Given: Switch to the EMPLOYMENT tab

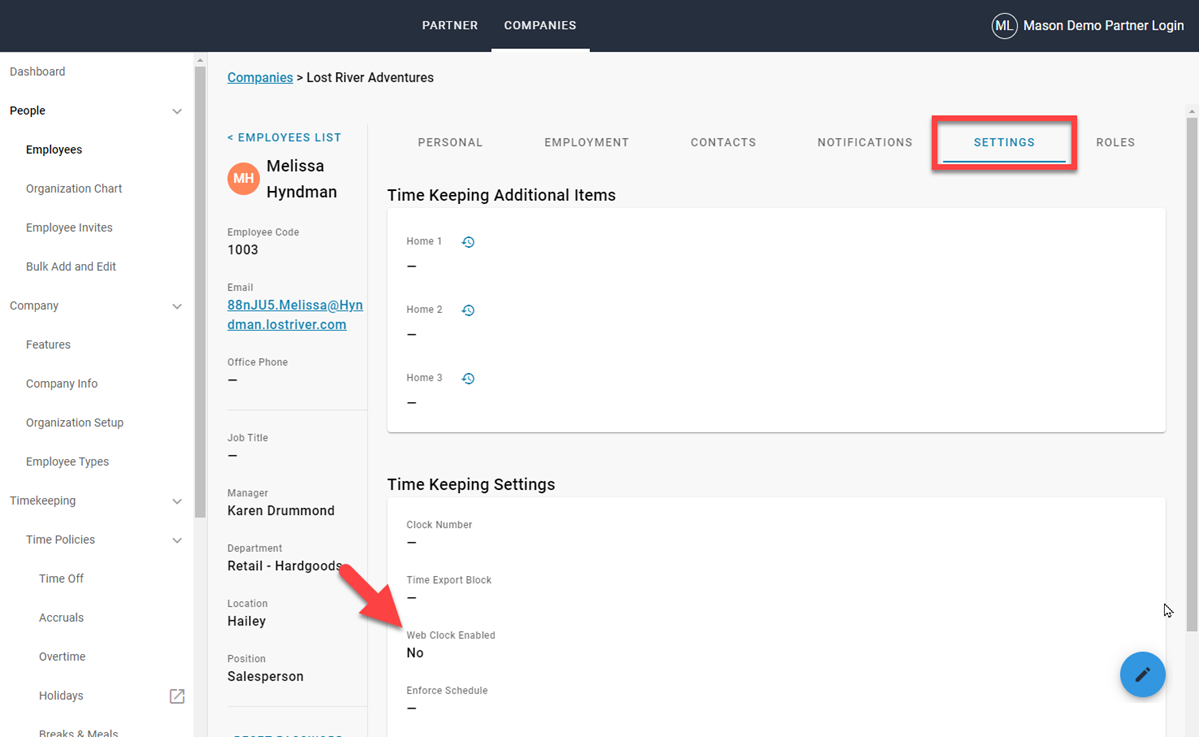Looking at the screenshot, I should (586, 142).
